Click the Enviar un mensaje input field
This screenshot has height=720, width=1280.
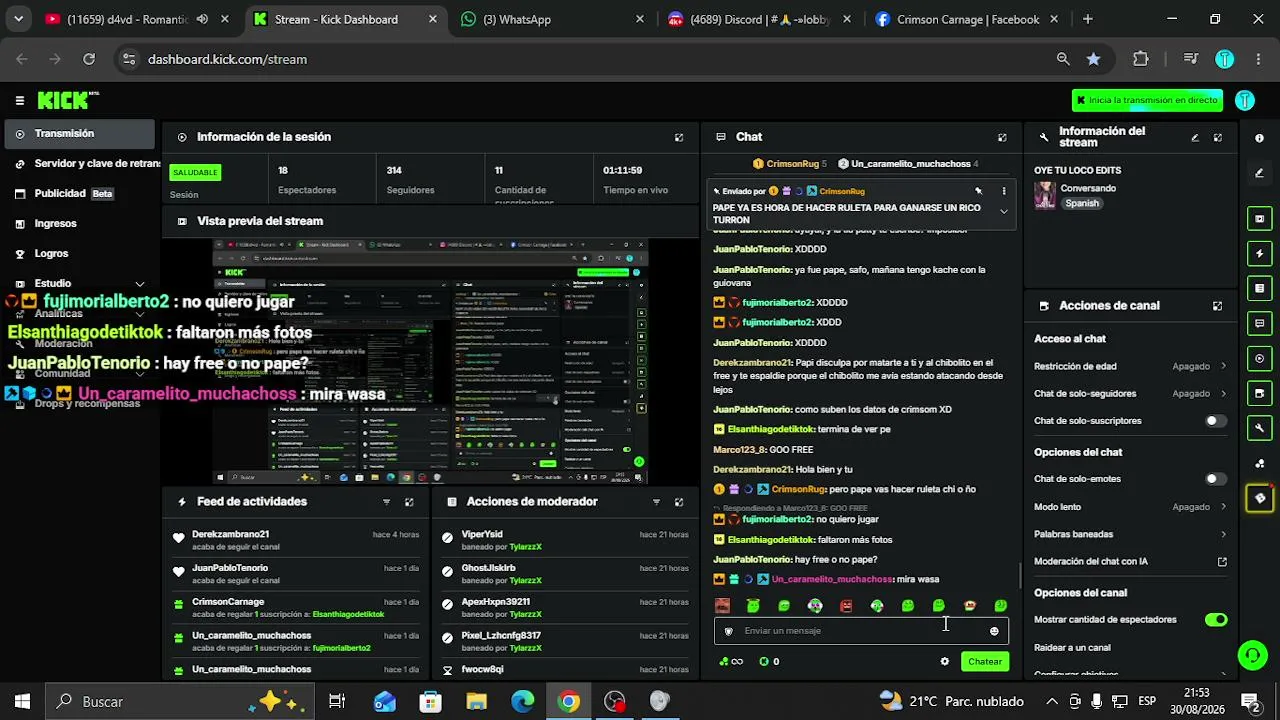[x=860, y=631]
